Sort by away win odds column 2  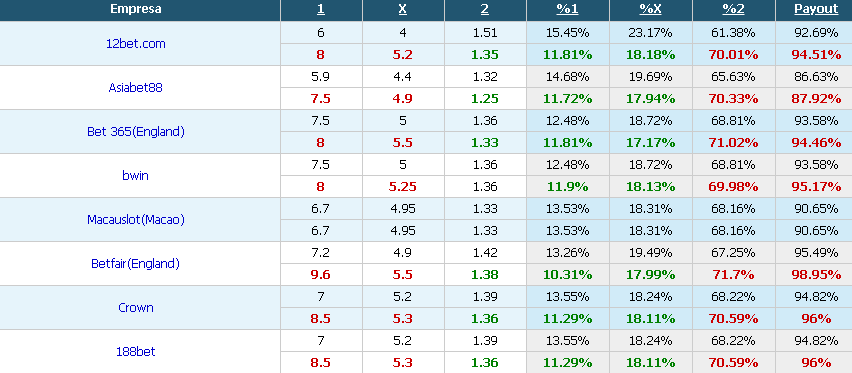(485, 9)
